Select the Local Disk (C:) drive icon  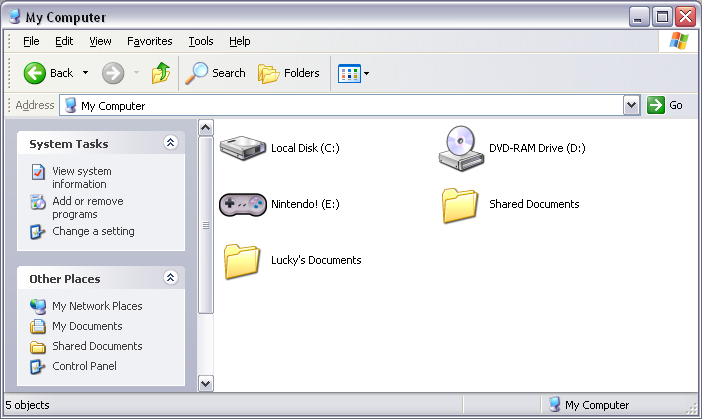[x=243, y=148]
